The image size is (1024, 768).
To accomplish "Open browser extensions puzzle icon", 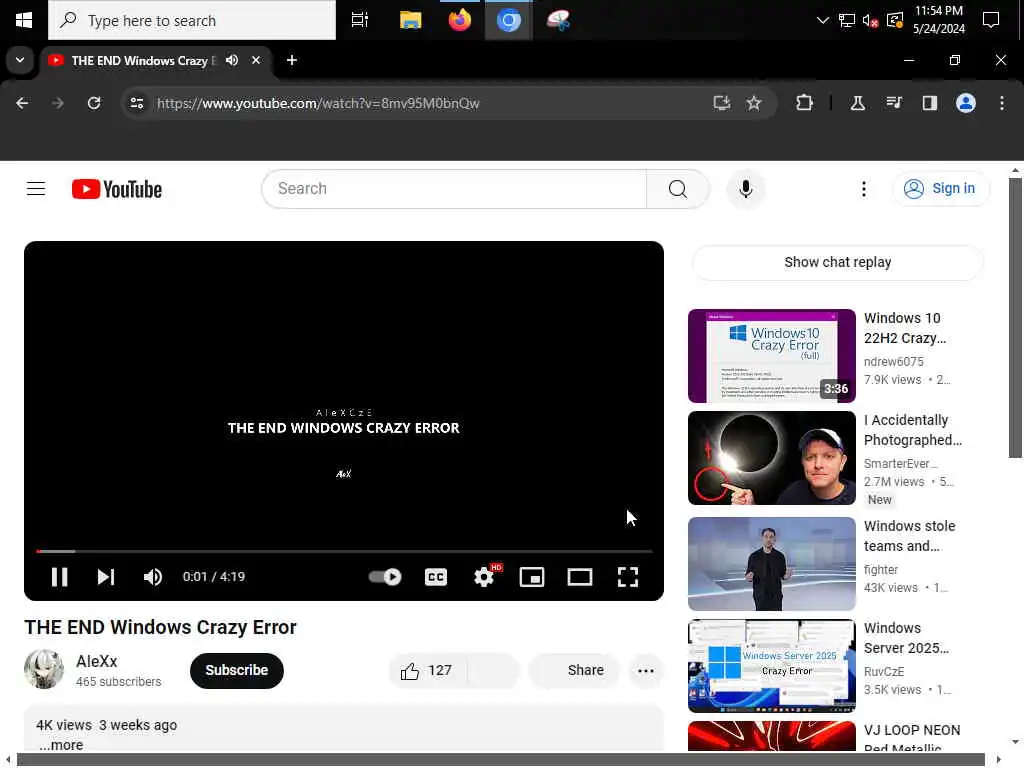I will [805, 103].
